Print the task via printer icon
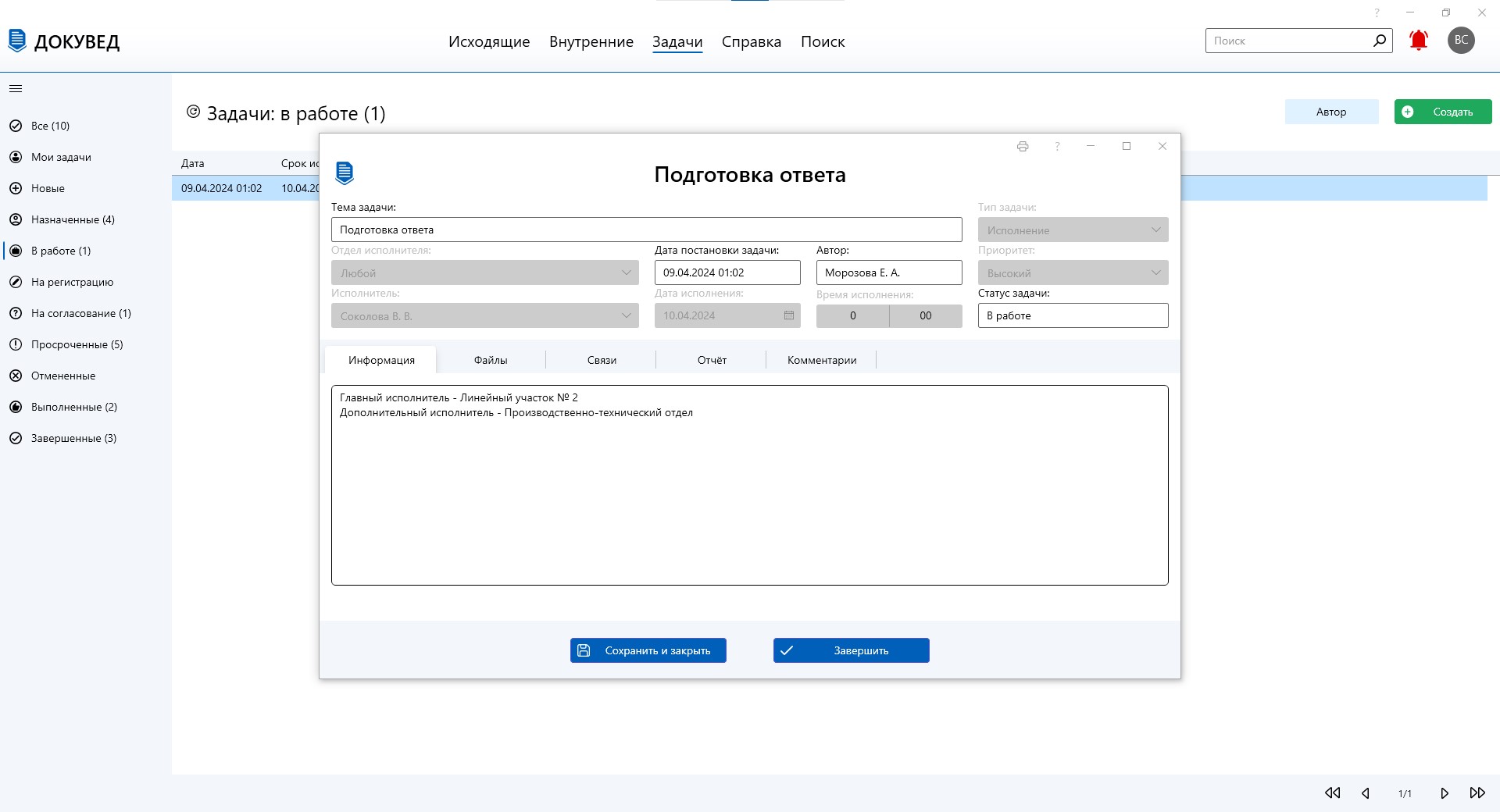The height and width of the screenshot is (812, 1500). point(1023,146)
